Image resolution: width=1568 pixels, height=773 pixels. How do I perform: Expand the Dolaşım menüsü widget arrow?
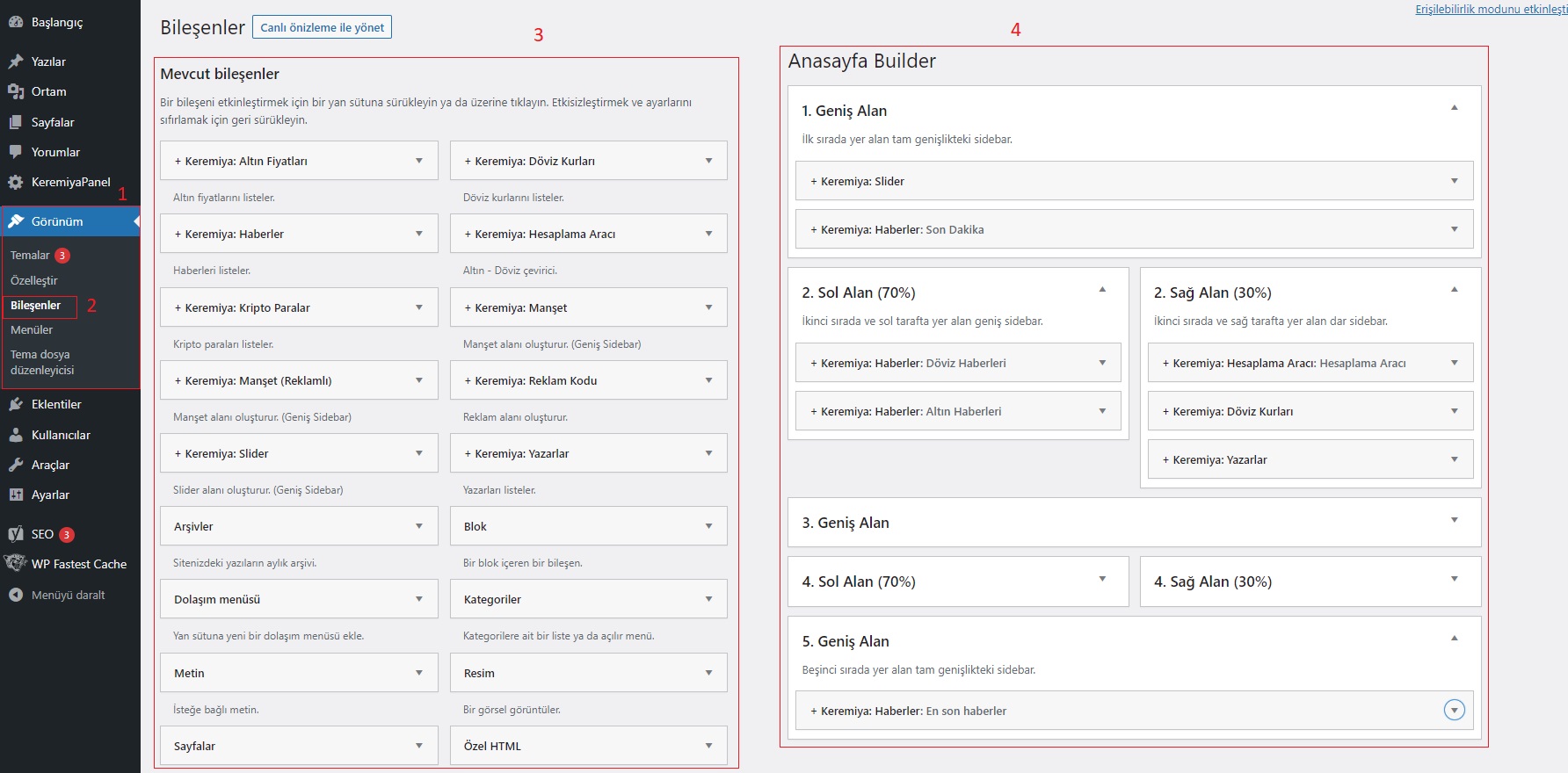click(x=419, y=599)
